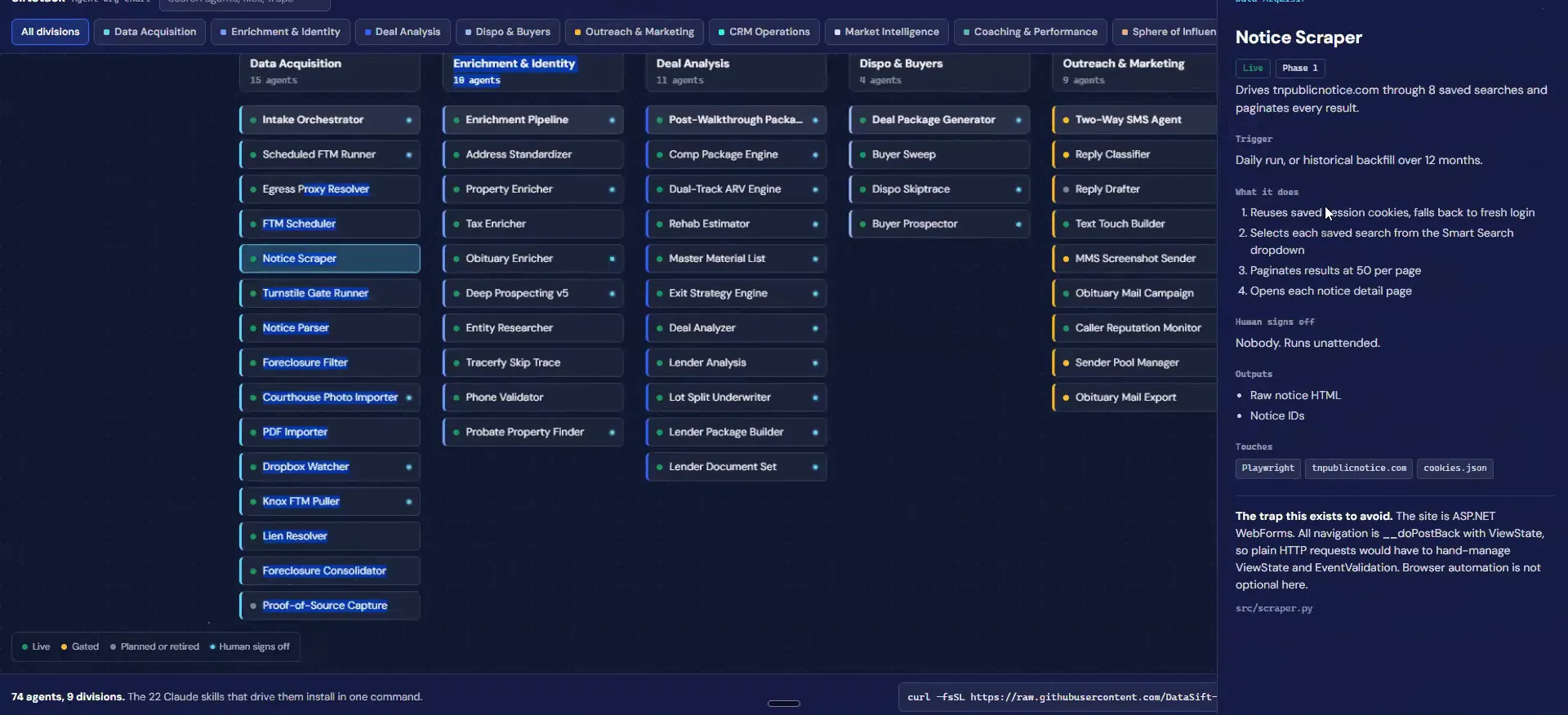
Task: Click the Phase 1 badge in the detail panel
Action: click(1300, 69)
